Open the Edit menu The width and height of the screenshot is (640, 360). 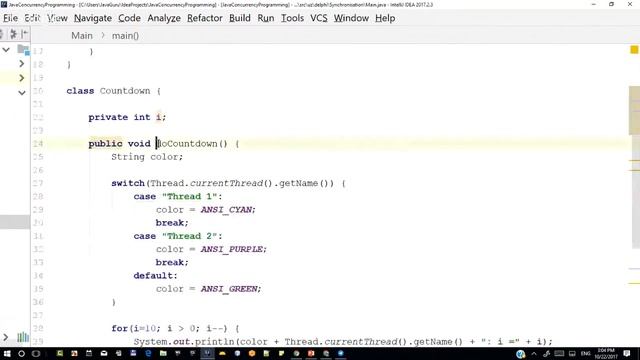(x=32, y=18)
